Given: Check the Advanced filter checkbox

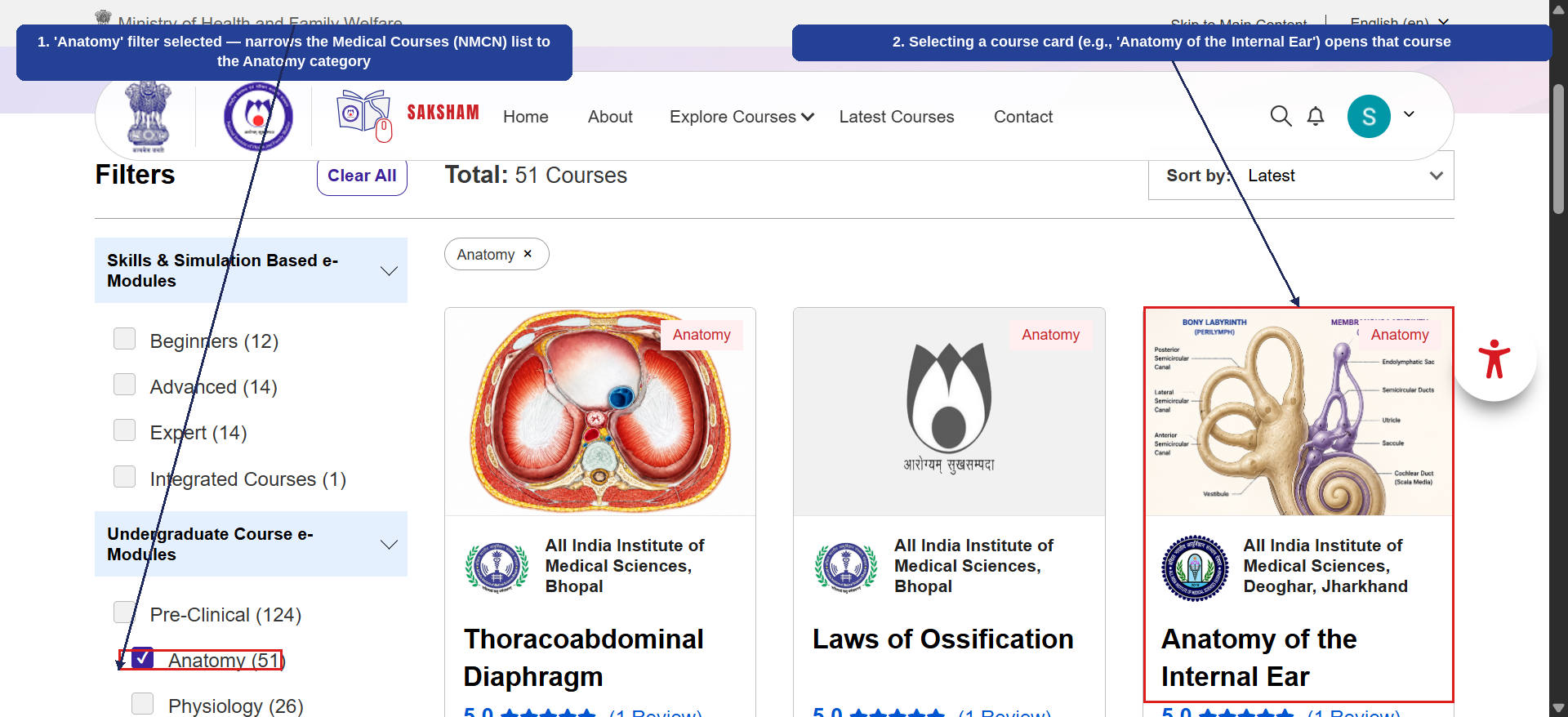Looking at the screenshot, I should pos(125,385).
